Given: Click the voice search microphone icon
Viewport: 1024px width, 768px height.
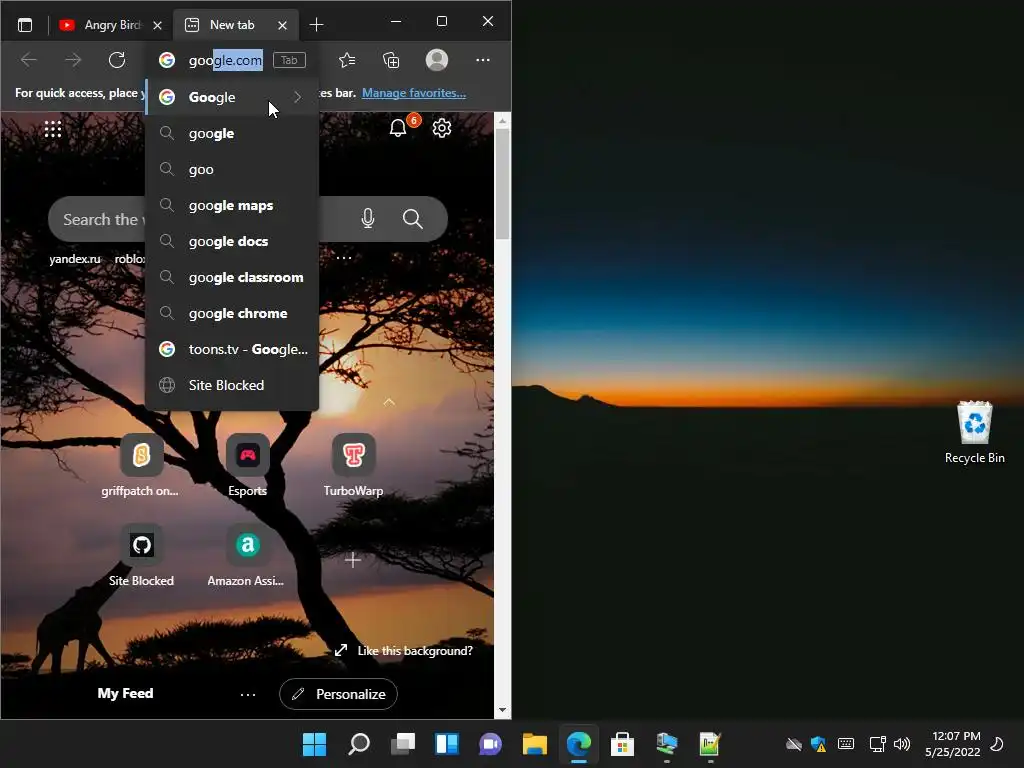Looking at the screenshot, I should [368, 219].
